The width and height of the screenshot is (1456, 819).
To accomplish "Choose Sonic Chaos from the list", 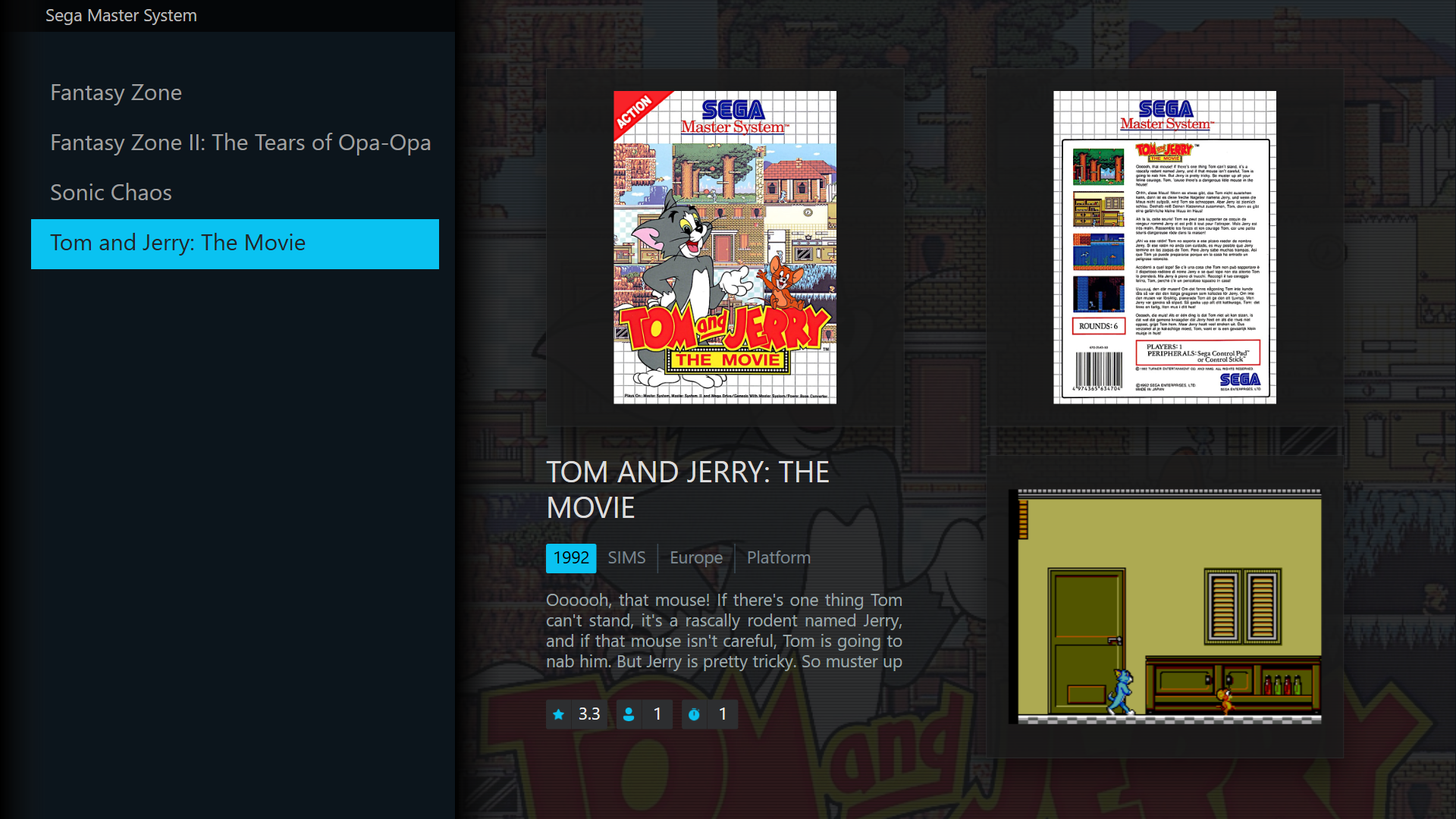I will 235,193.
